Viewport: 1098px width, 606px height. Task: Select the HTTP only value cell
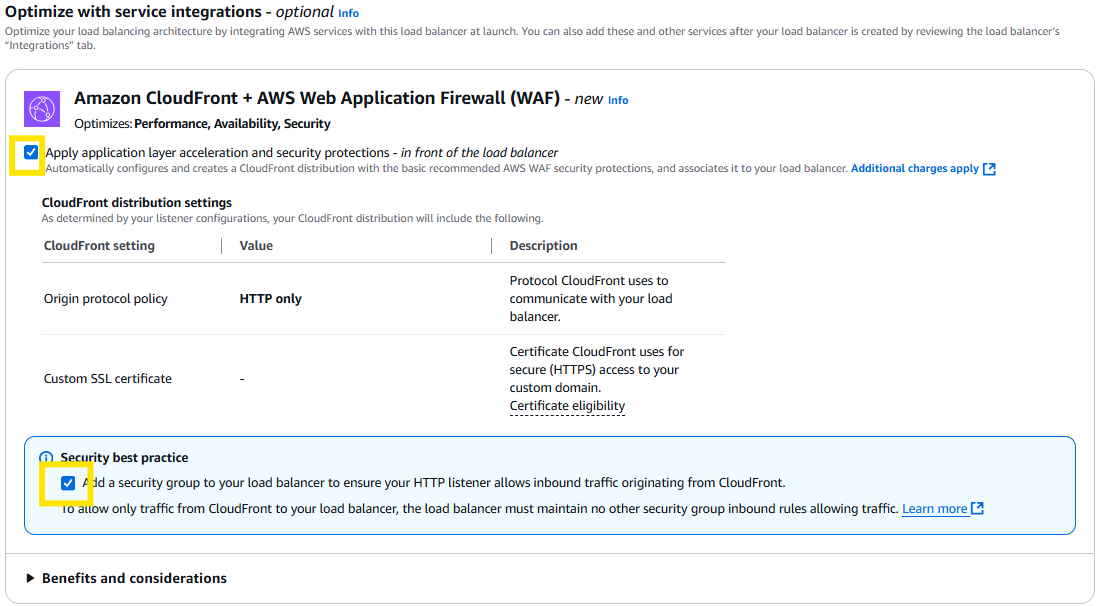point(270,298)
